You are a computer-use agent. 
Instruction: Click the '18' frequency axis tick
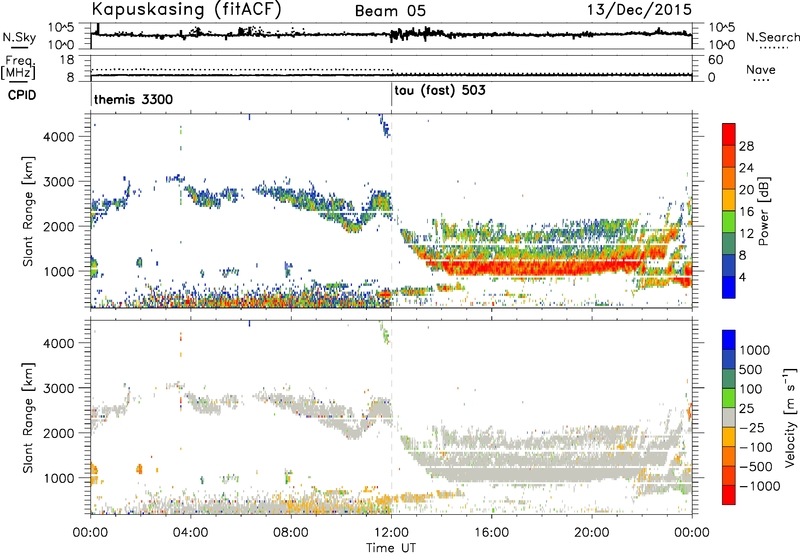click(x=67, y=60)
